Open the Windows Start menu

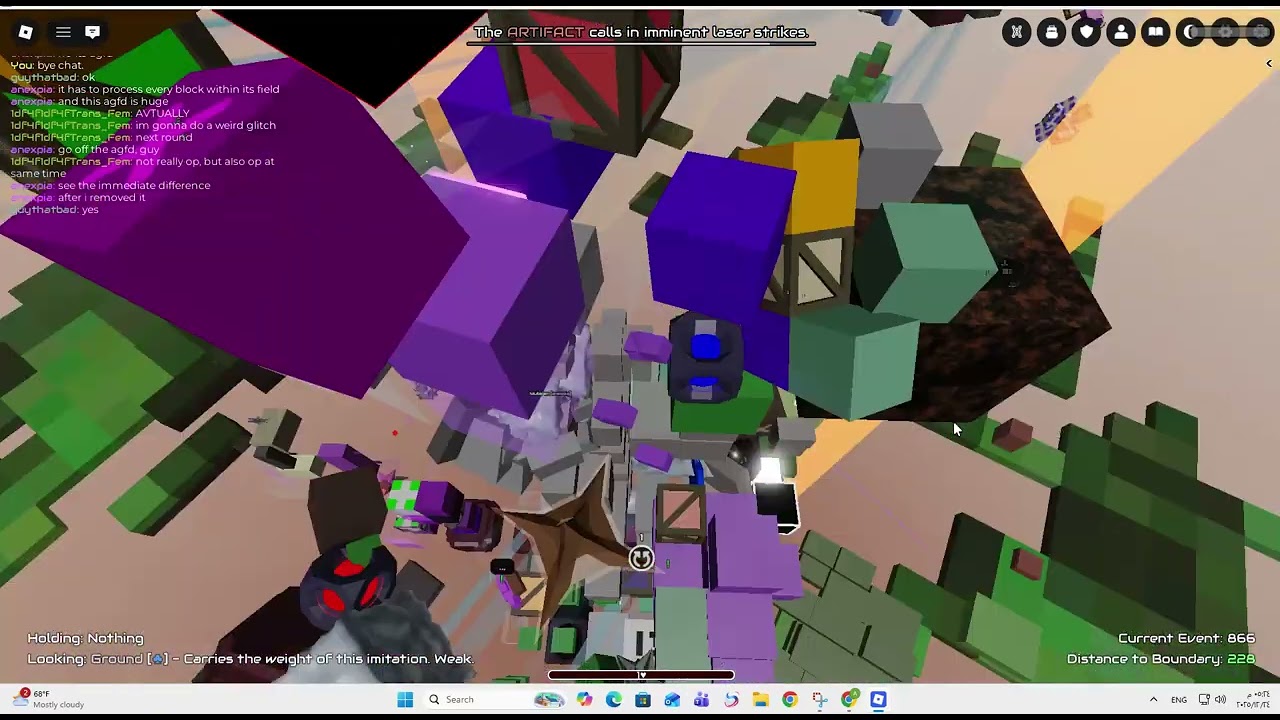[405, 700]
